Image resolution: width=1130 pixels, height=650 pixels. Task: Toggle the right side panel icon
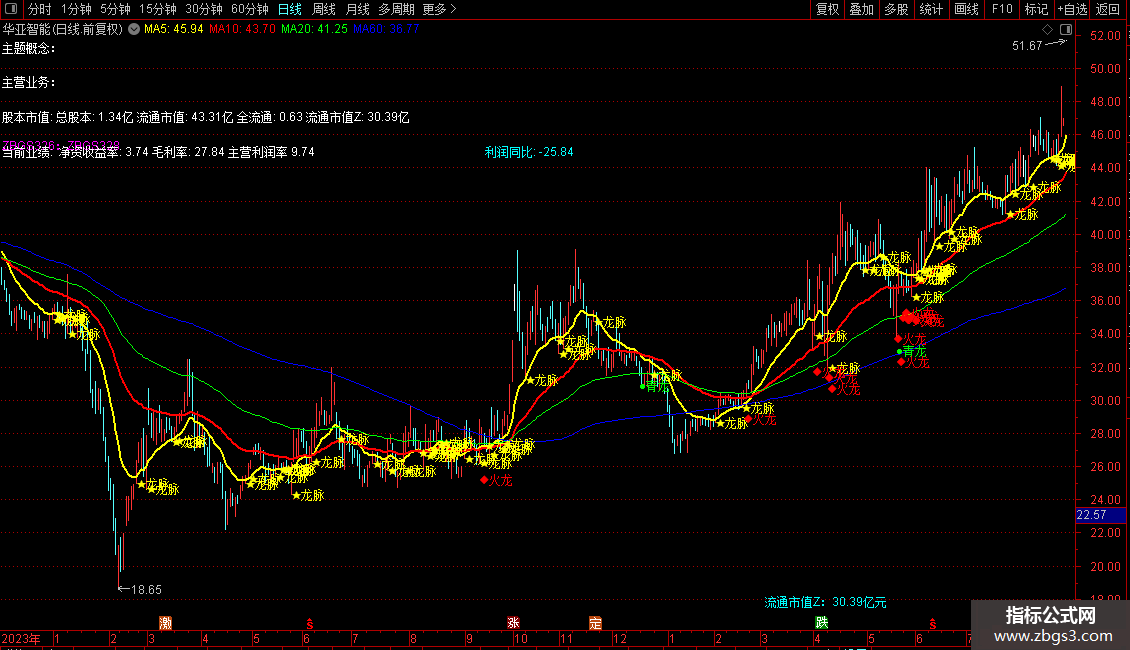coord(1066,30)
